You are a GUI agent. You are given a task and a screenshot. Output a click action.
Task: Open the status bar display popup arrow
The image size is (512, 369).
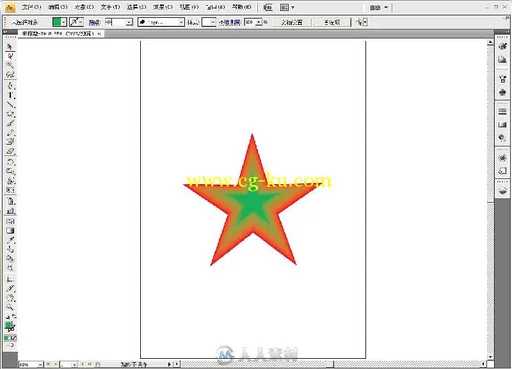pyautogui.click(x=169, y=364)
